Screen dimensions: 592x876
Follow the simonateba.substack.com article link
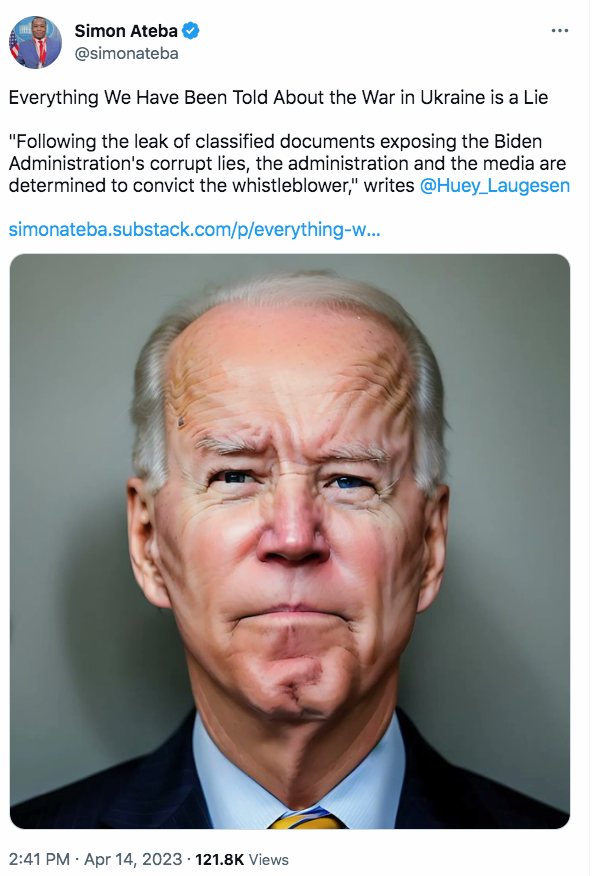194,229
